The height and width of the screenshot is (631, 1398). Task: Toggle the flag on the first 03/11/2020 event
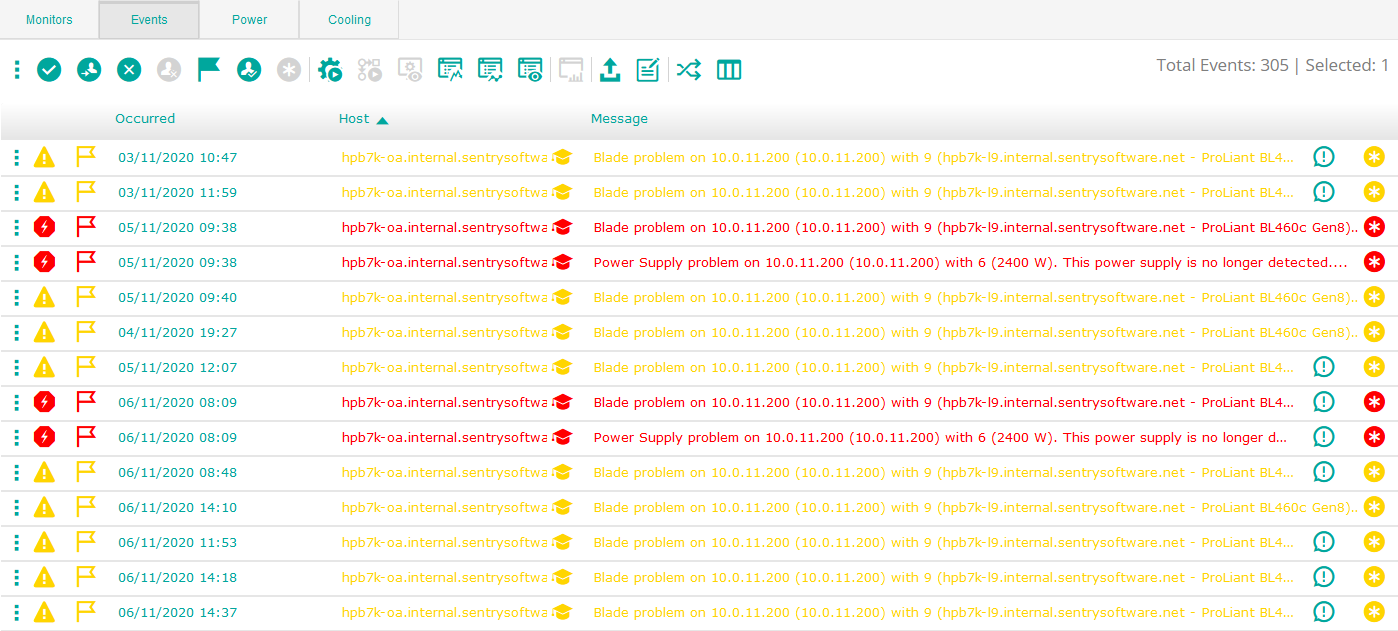86,157
